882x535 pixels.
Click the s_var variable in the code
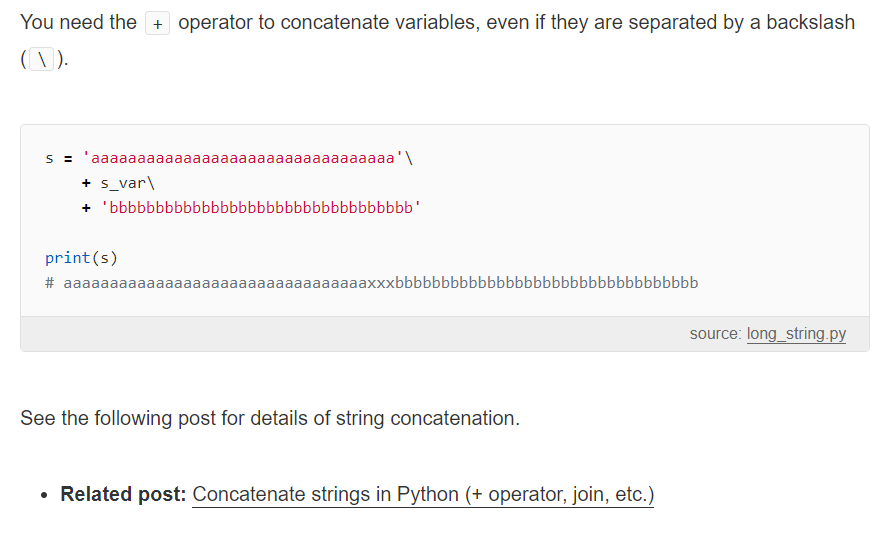coord(124,183)
